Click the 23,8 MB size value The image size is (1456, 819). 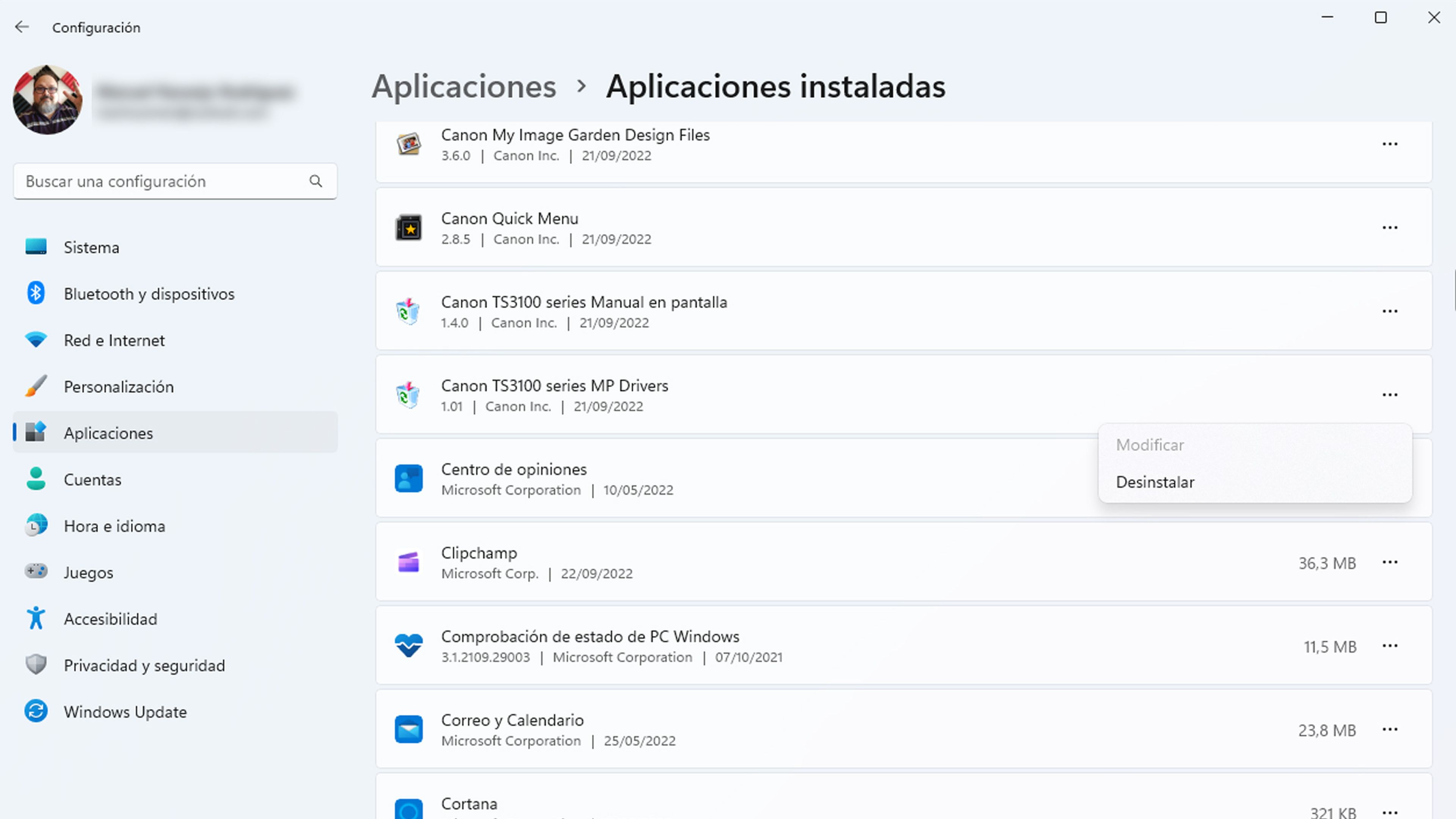(1327, 730)
